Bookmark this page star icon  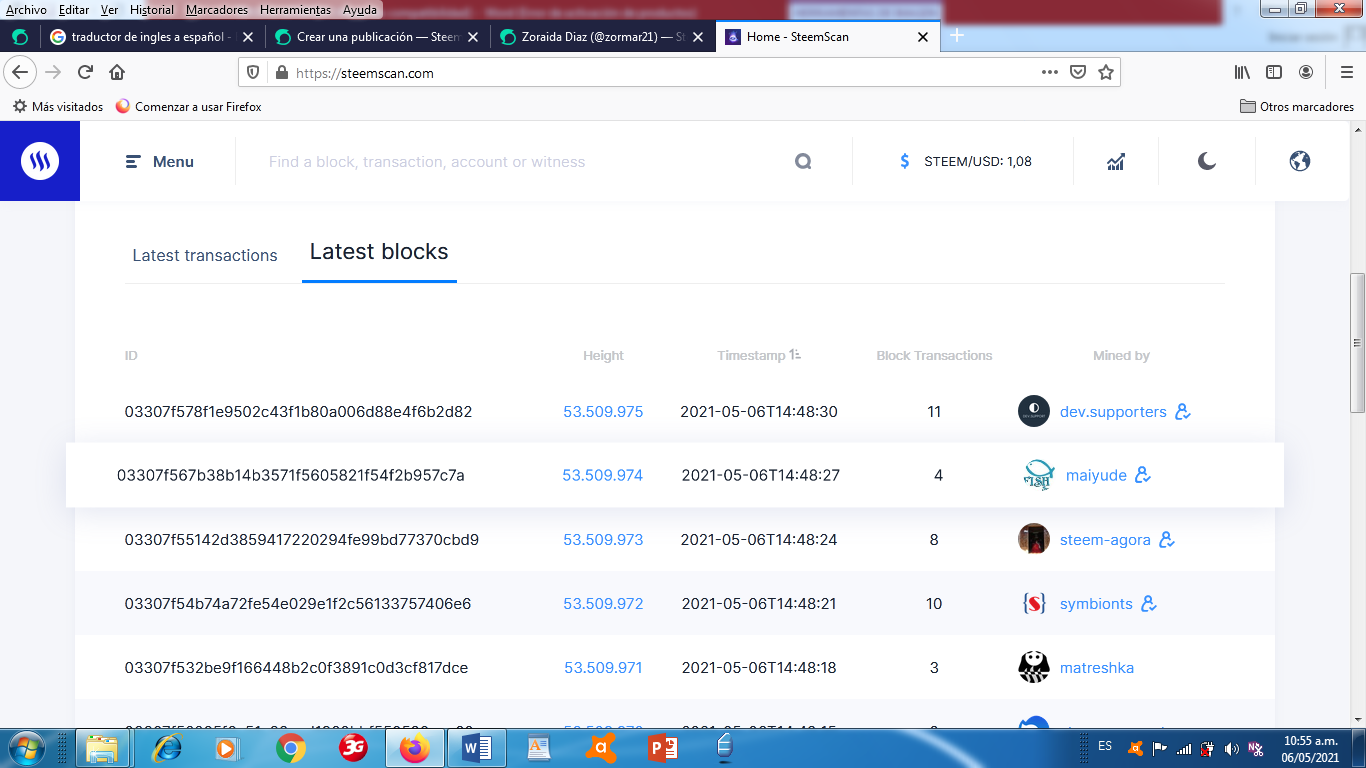1106,72
